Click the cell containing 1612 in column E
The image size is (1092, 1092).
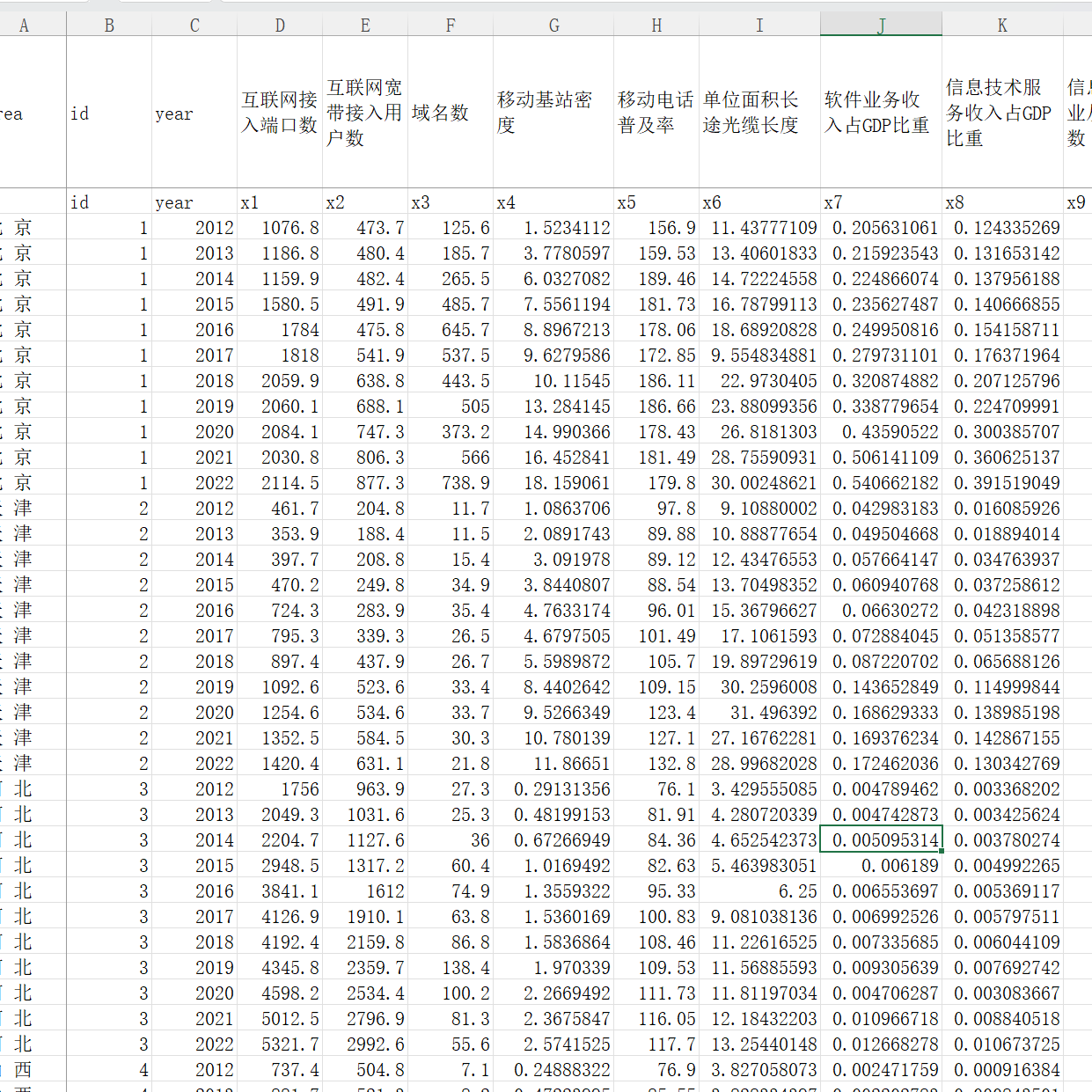(x=365, y=890)
